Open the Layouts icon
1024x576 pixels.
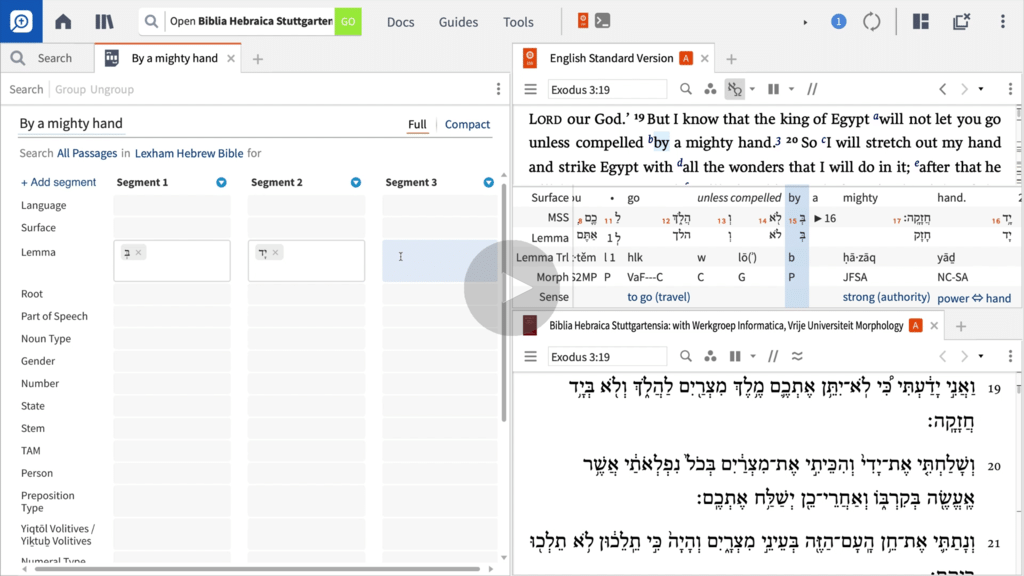point(921,22)
